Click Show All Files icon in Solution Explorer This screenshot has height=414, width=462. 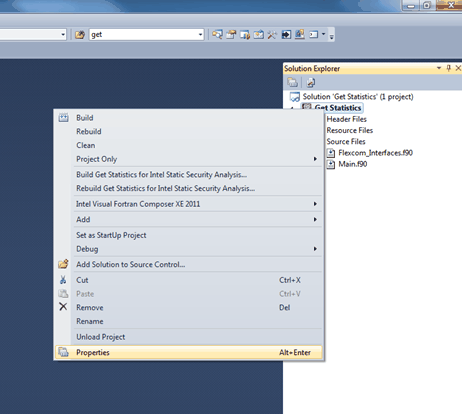[x=311, y=82]
